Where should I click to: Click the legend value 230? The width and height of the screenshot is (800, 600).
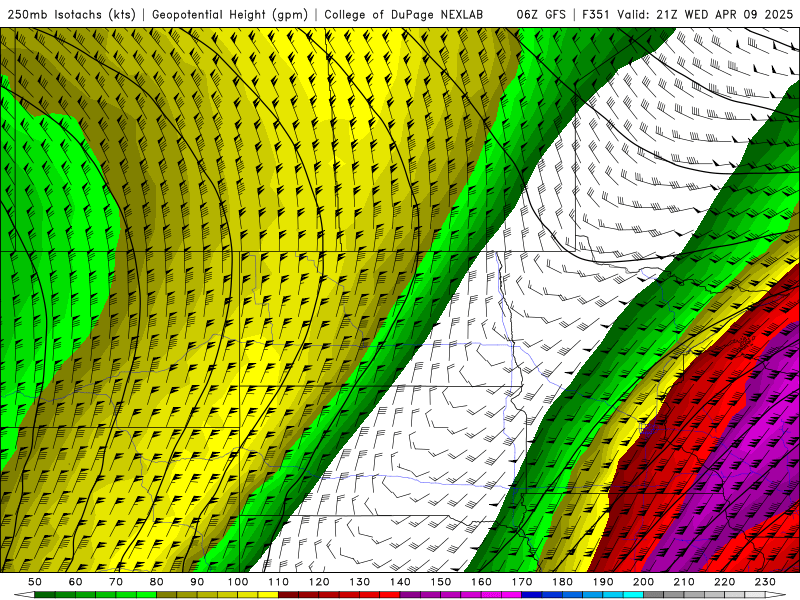pos(766,582)
